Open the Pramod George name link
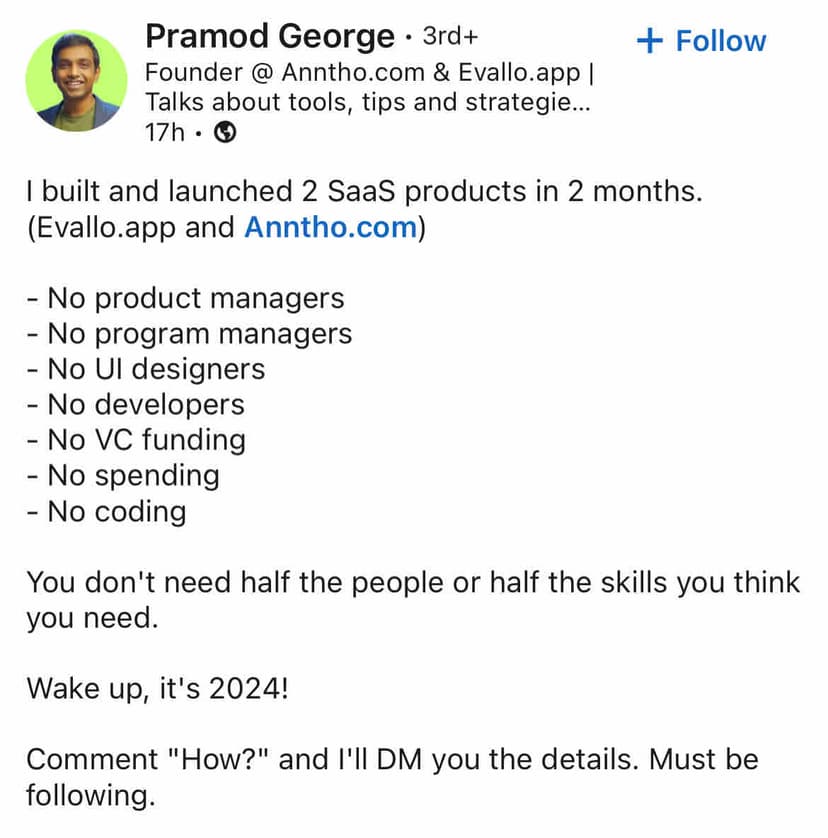Viewport: 828px width, 838px height. [x=270, y=37]
